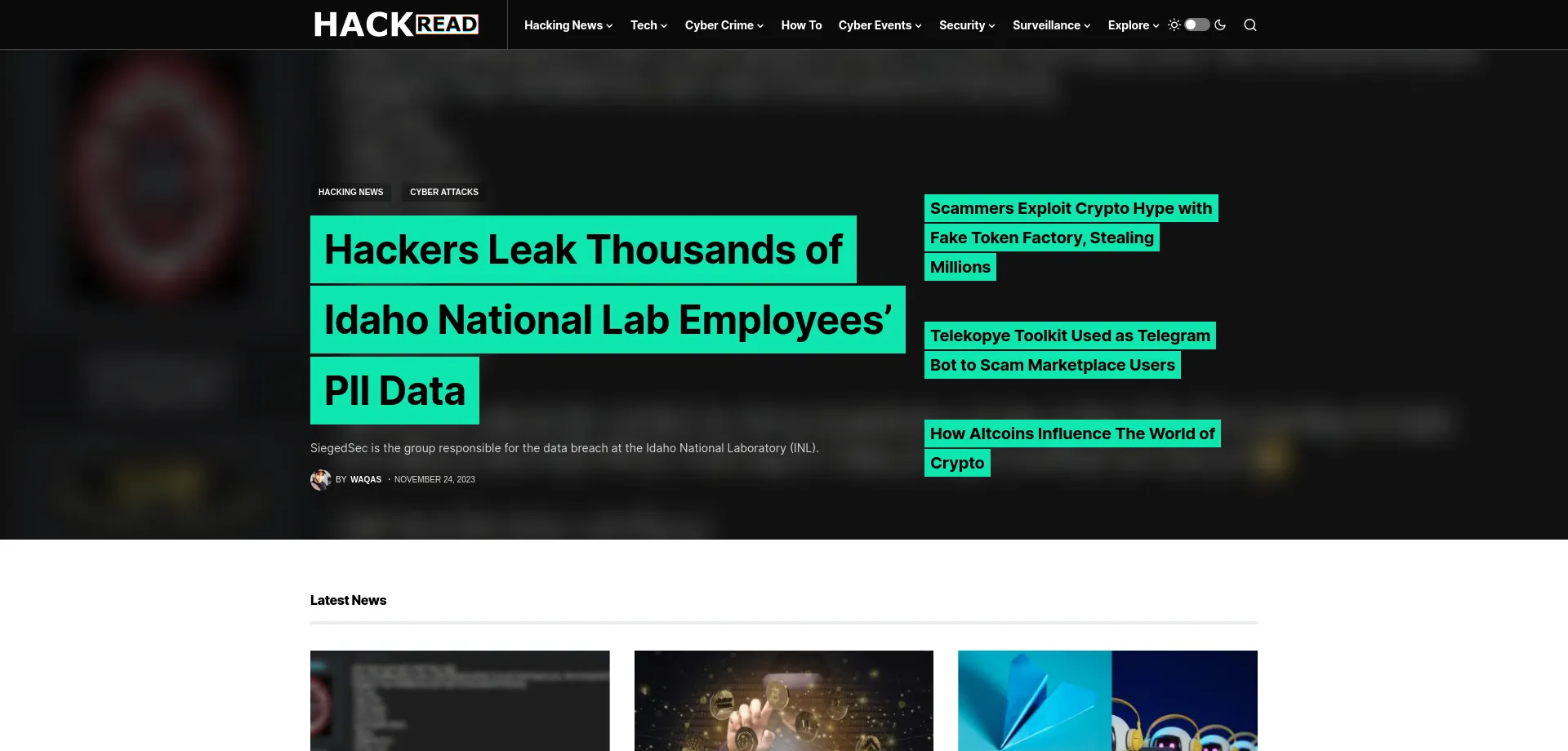This screenshot has width=1568, height=751.
Task: Click the November 24, 2023 date
Action: 434,479
